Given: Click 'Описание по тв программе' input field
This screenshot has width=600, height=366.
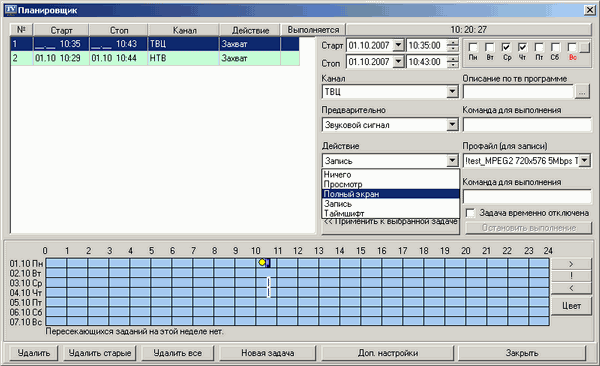Looking at the screenshot, I should pyautogui.click(x=518, y=92).
